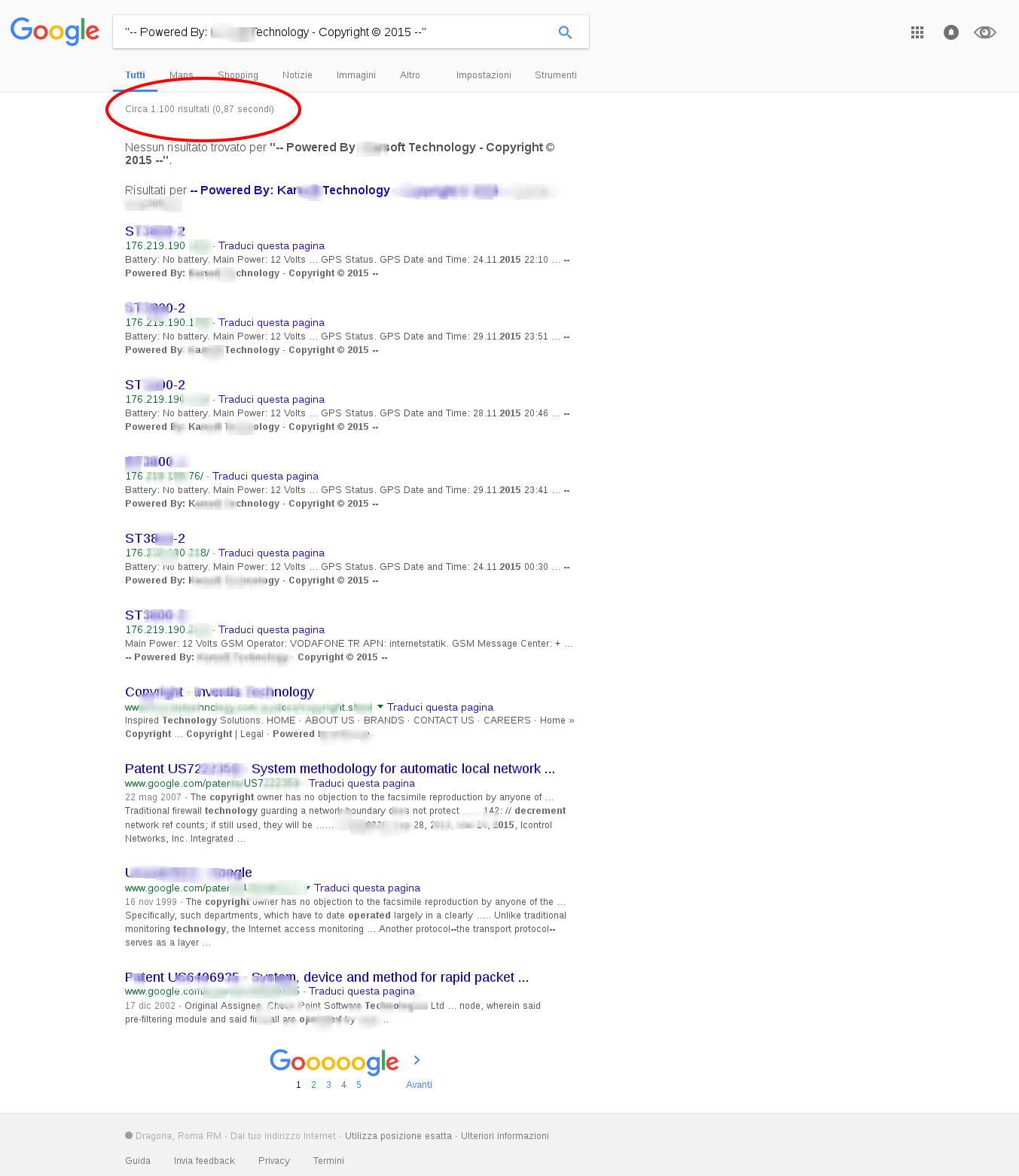Switch to the Maps tab
This screenshot has width=1019, height=1176.
182,75
